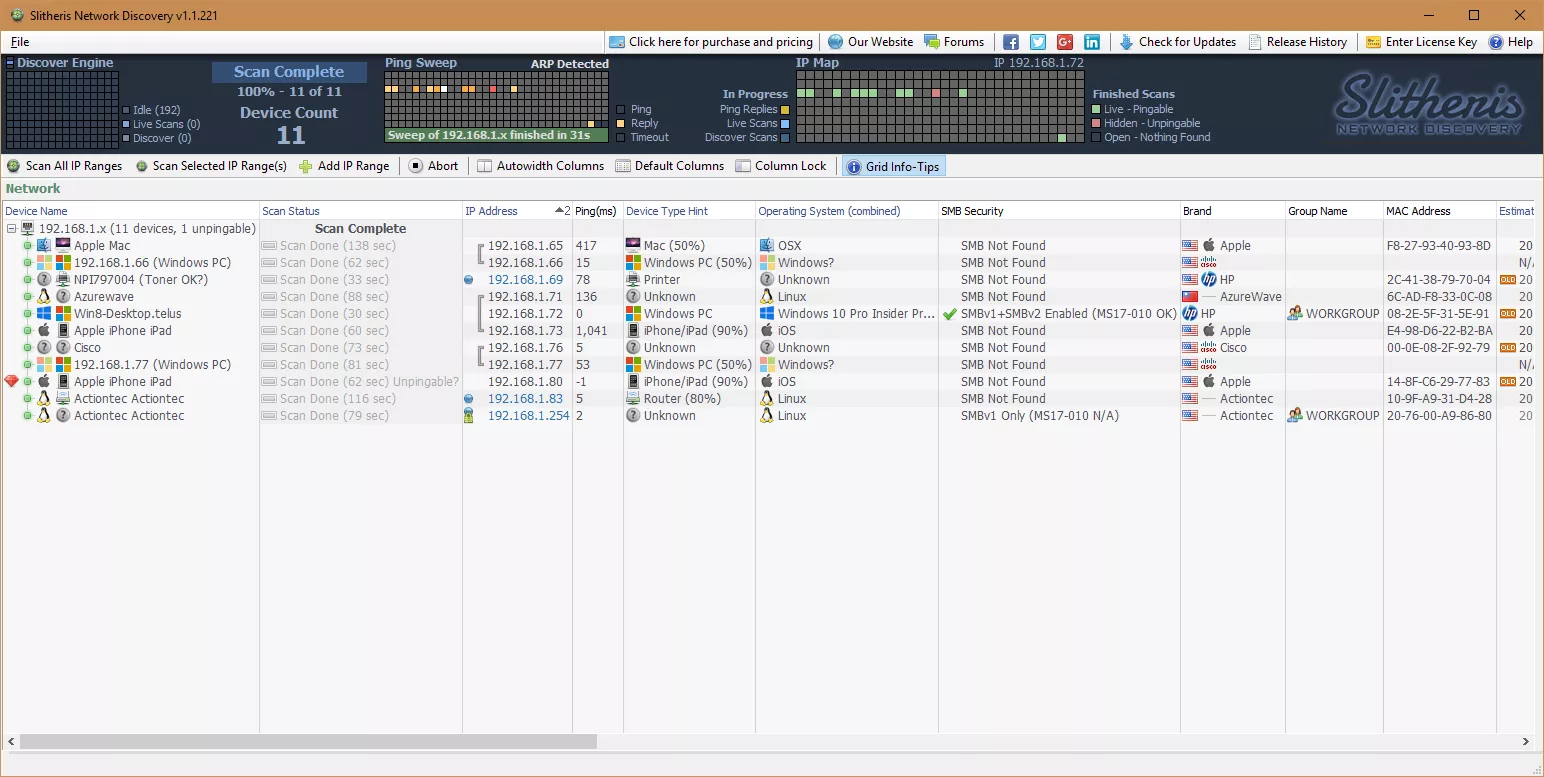Click the Windows 10 Pro Insider OS icon
The height and width of the screenshot is (777, 1544).
[766, 314]
